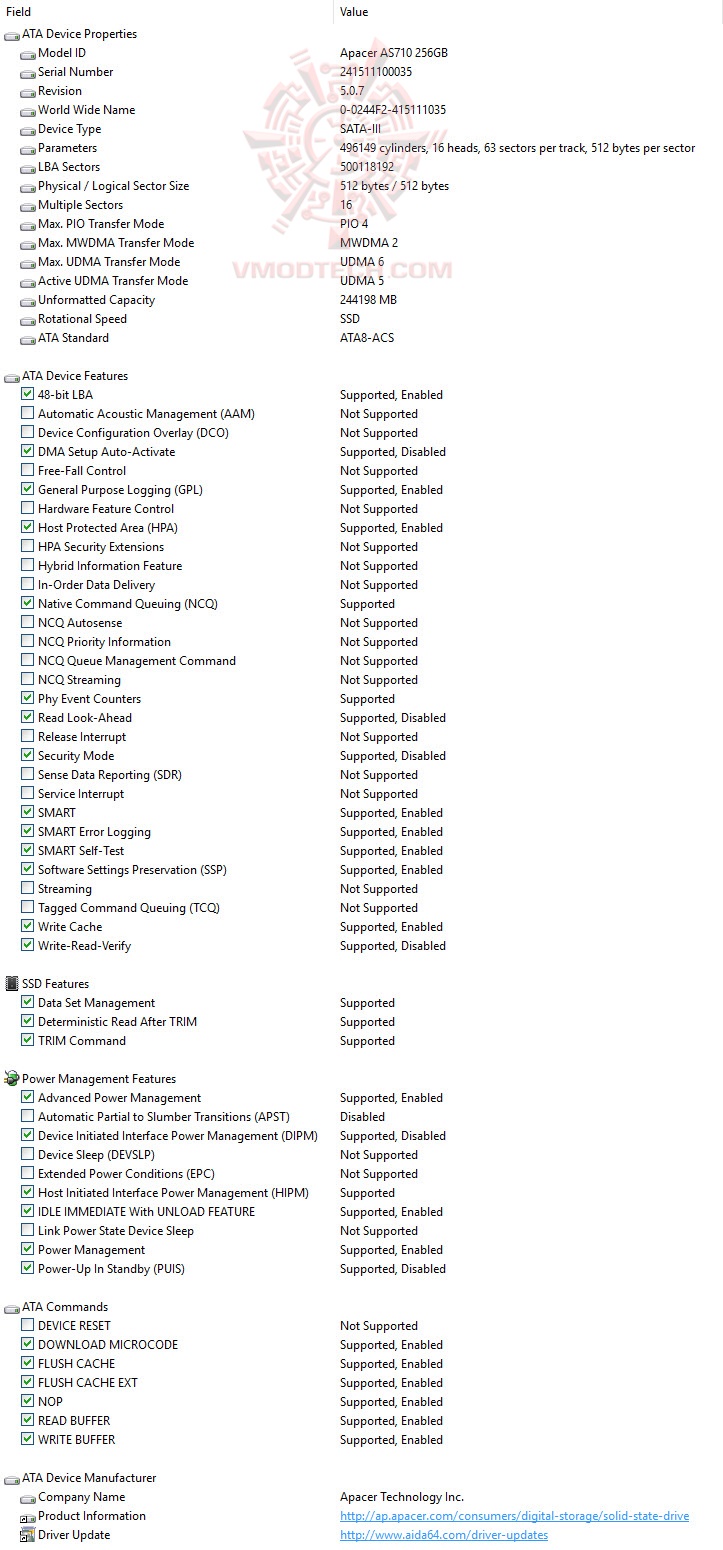Toggle the 48-bit LBA checkbox
The height and width of the screenshot is (1550, 723).
(28, 395)
